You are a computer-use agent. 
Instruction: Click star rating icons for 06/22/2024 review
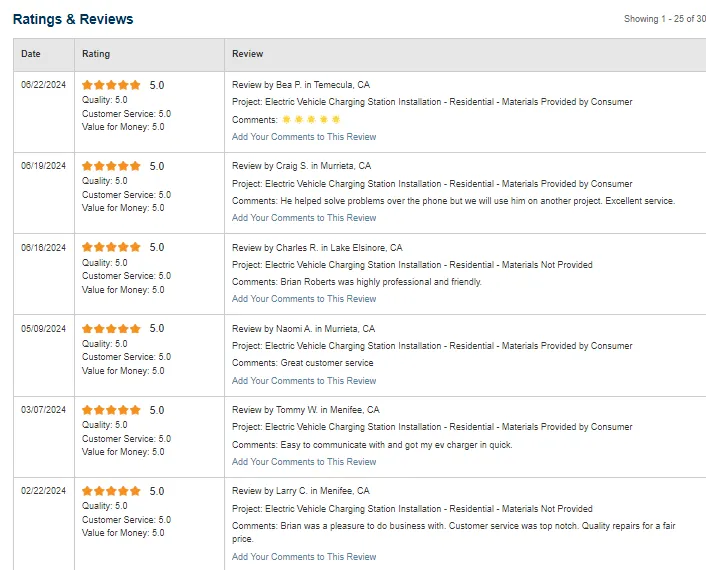coord(111,86)
